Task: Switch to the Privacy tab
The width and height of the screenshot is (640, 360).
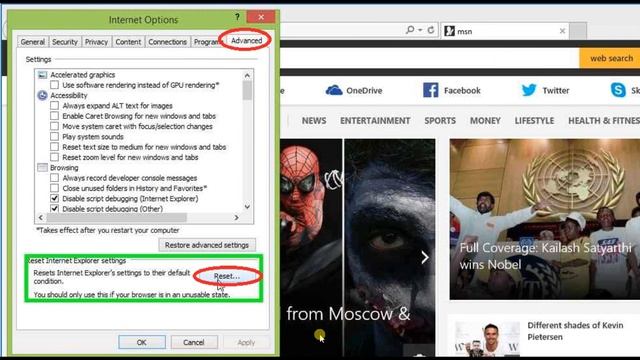Action: coord(96,42)
